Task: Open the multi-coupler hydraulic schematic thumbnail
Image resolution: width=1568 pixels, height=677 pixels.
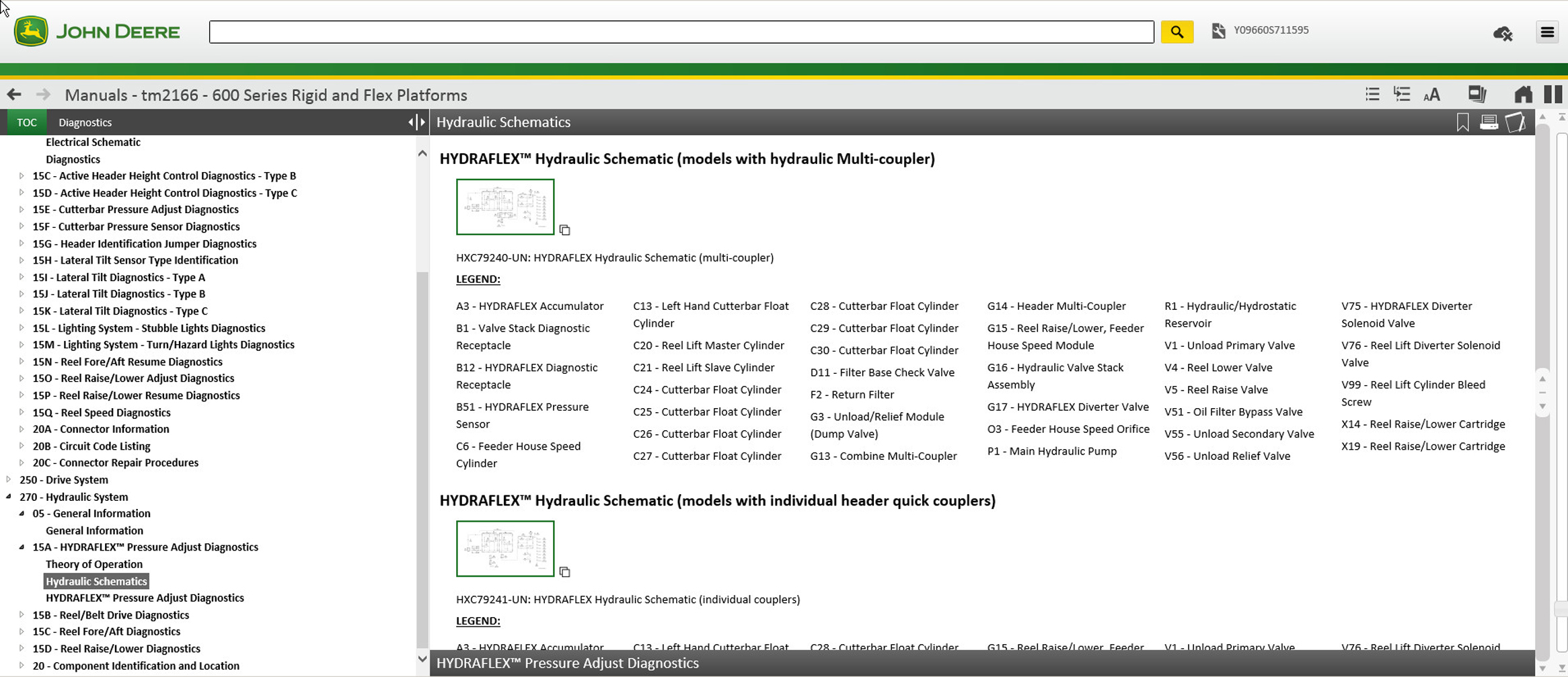Action: [505, 207]
